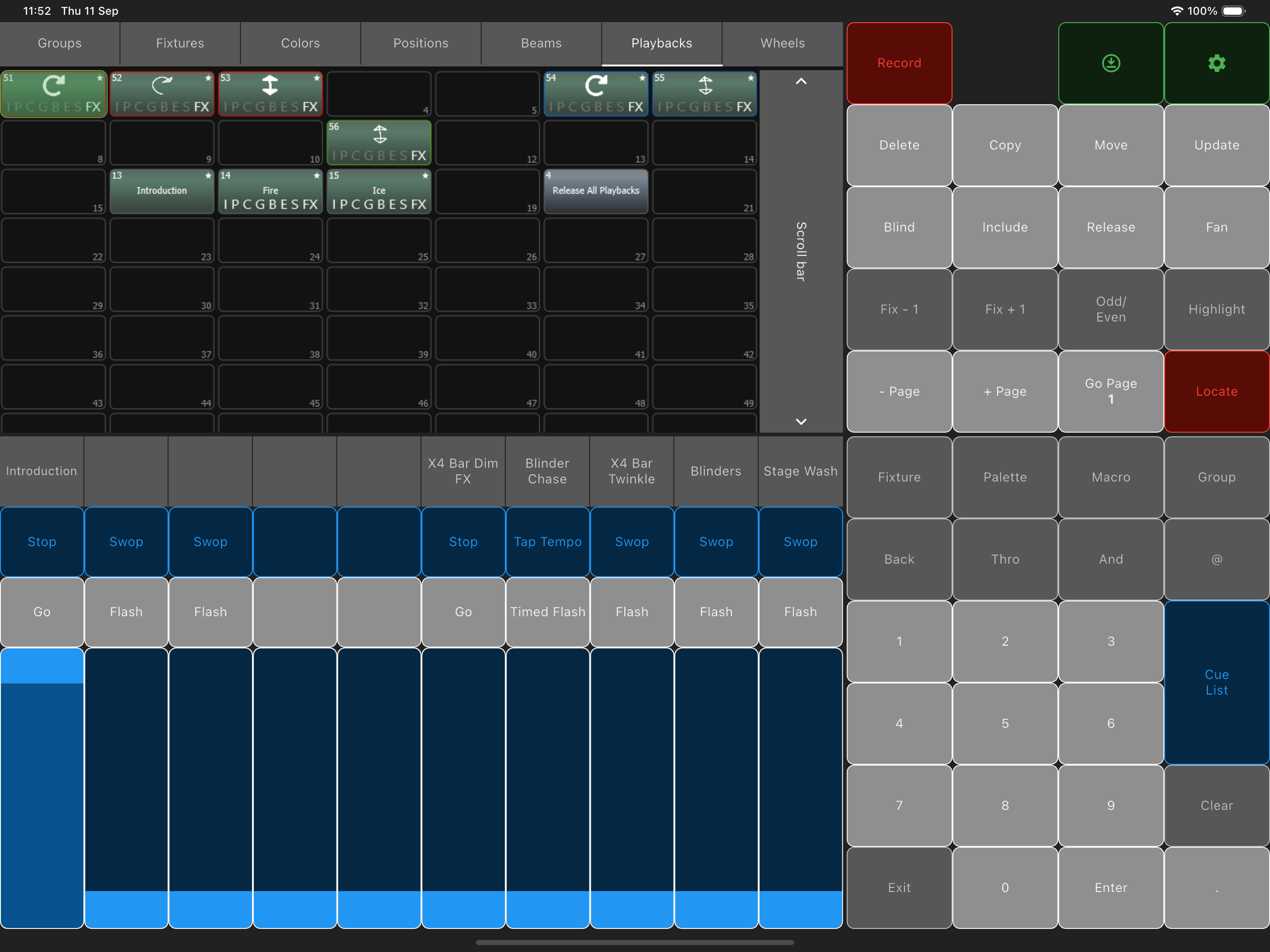Tap the vertical Scroll bar area
This screenshot has height=952, width=1270.
tap(801, 251)
